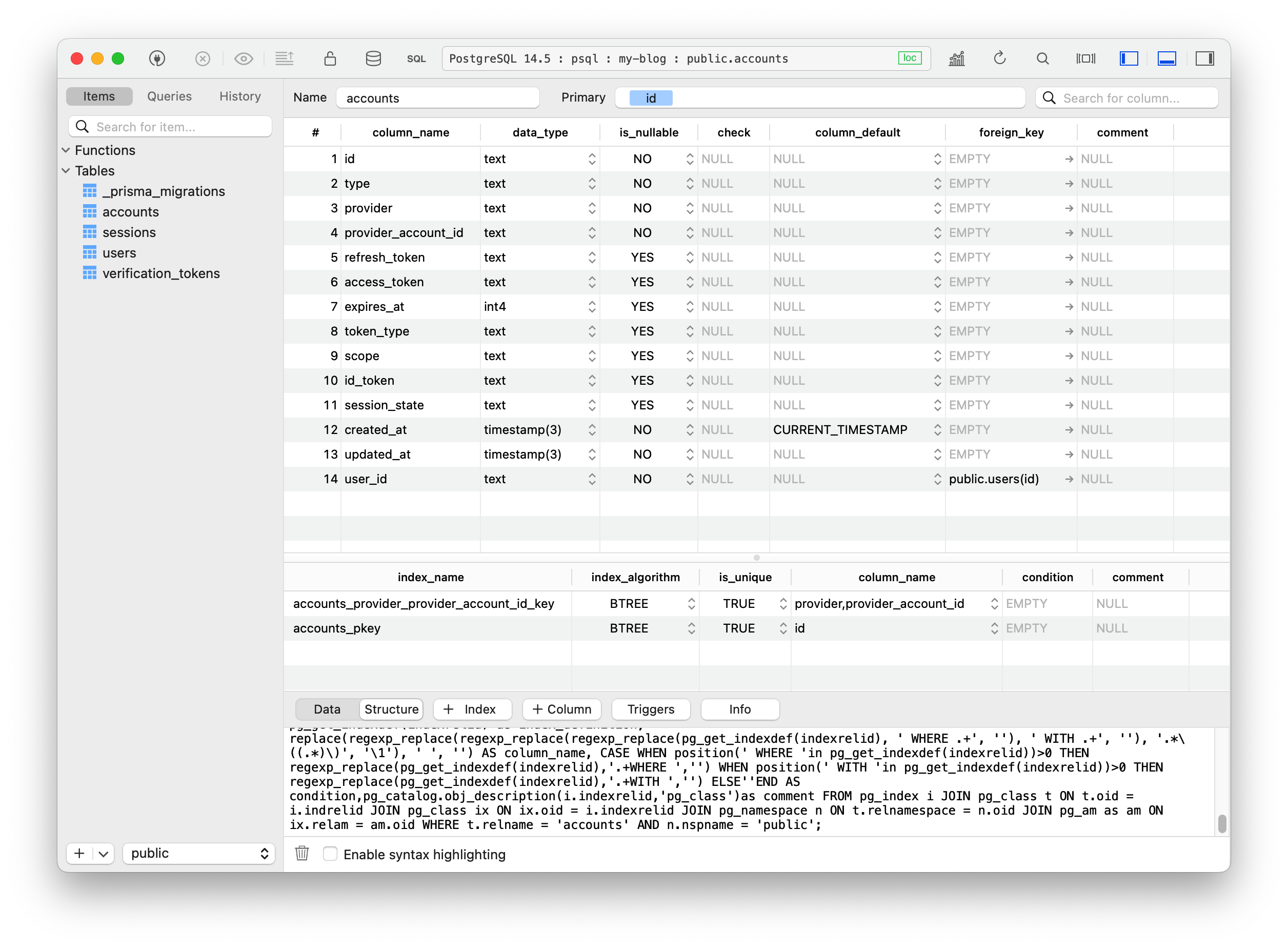Select the accounts table in sidebar
The width and height of the screenshot is (1288, 948).
pyautogui.click(x=130, y=212)
